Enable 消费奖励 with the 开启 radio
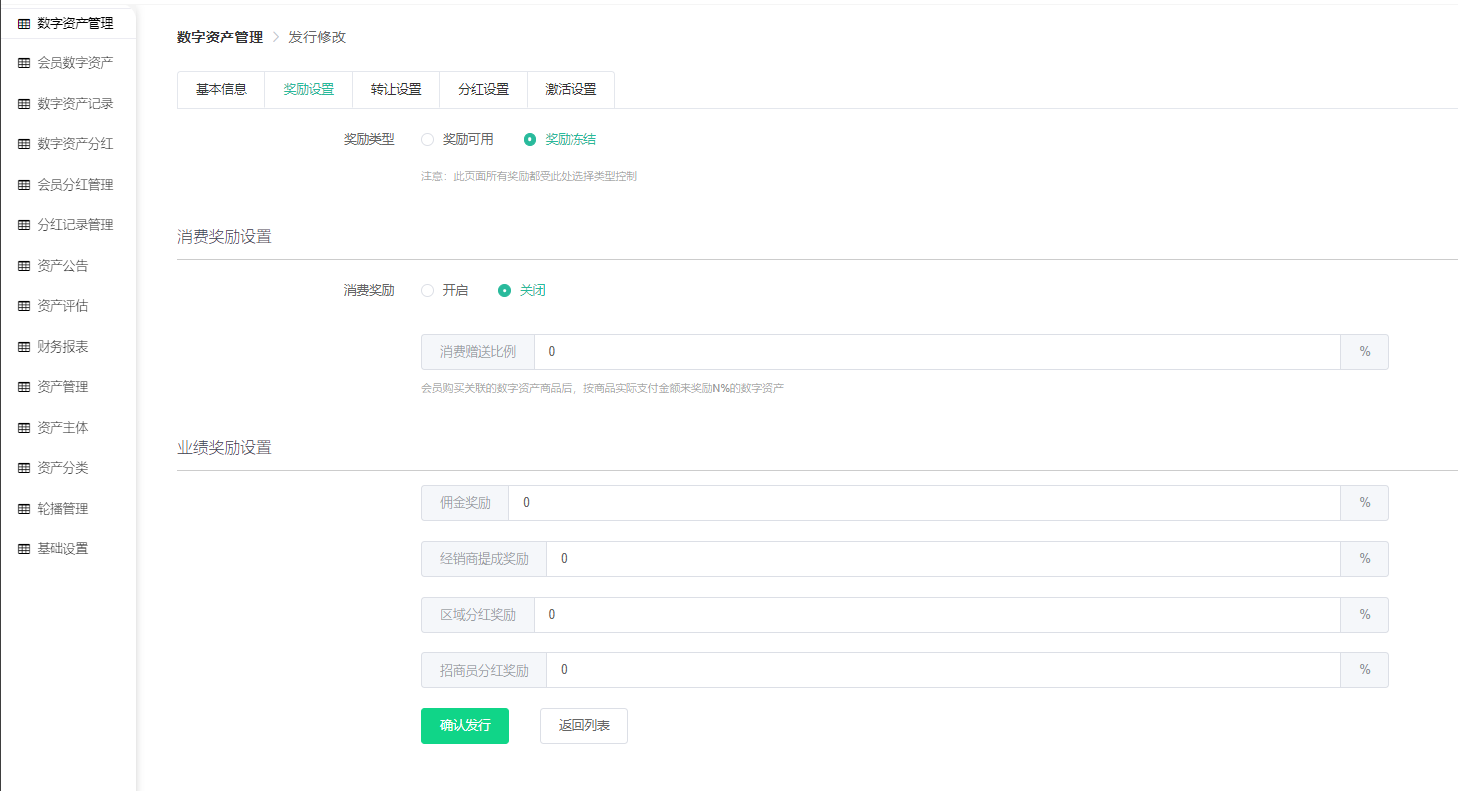 coord(428,291)
